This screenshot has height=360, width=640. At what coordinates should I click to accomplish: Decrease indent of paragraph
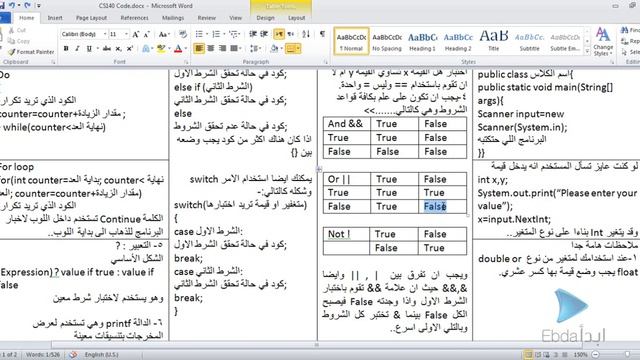[253, 34]
